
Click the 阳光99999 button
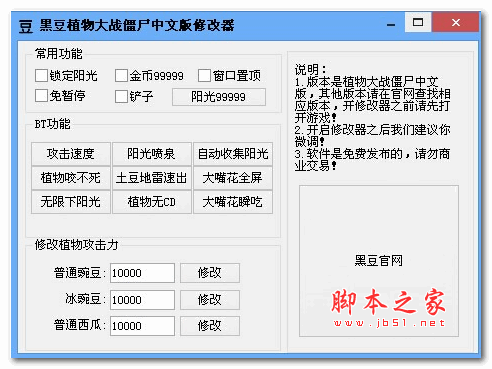coord(219,97)
